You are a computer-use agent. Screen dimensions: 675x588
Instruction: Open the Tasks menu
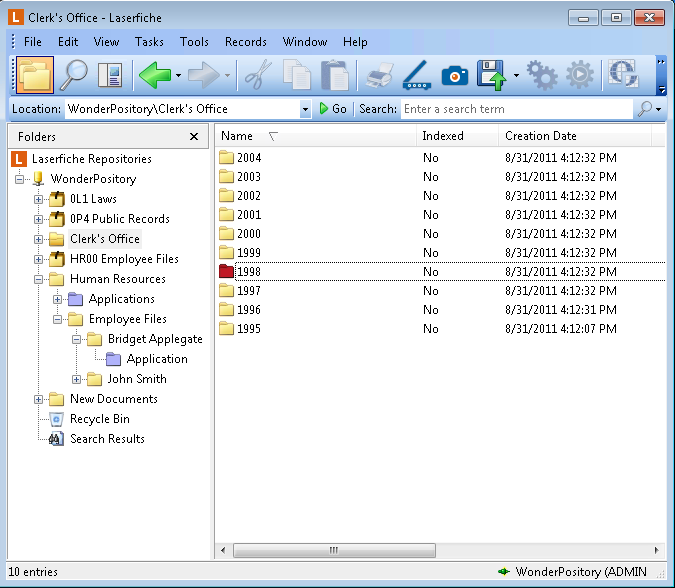coord(149,42)
